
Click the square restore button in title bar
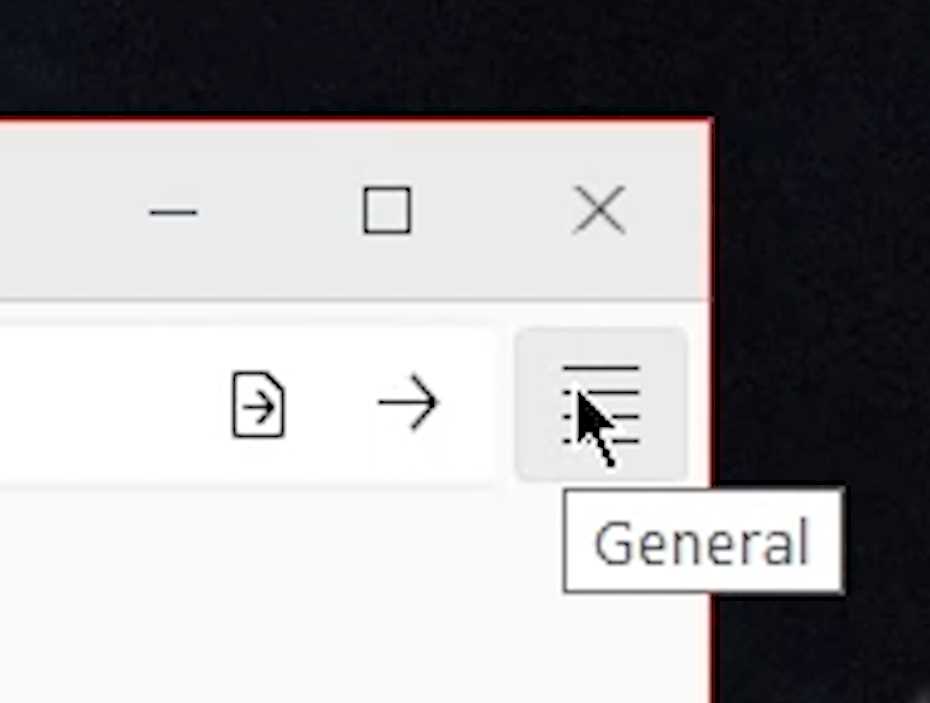387,210
